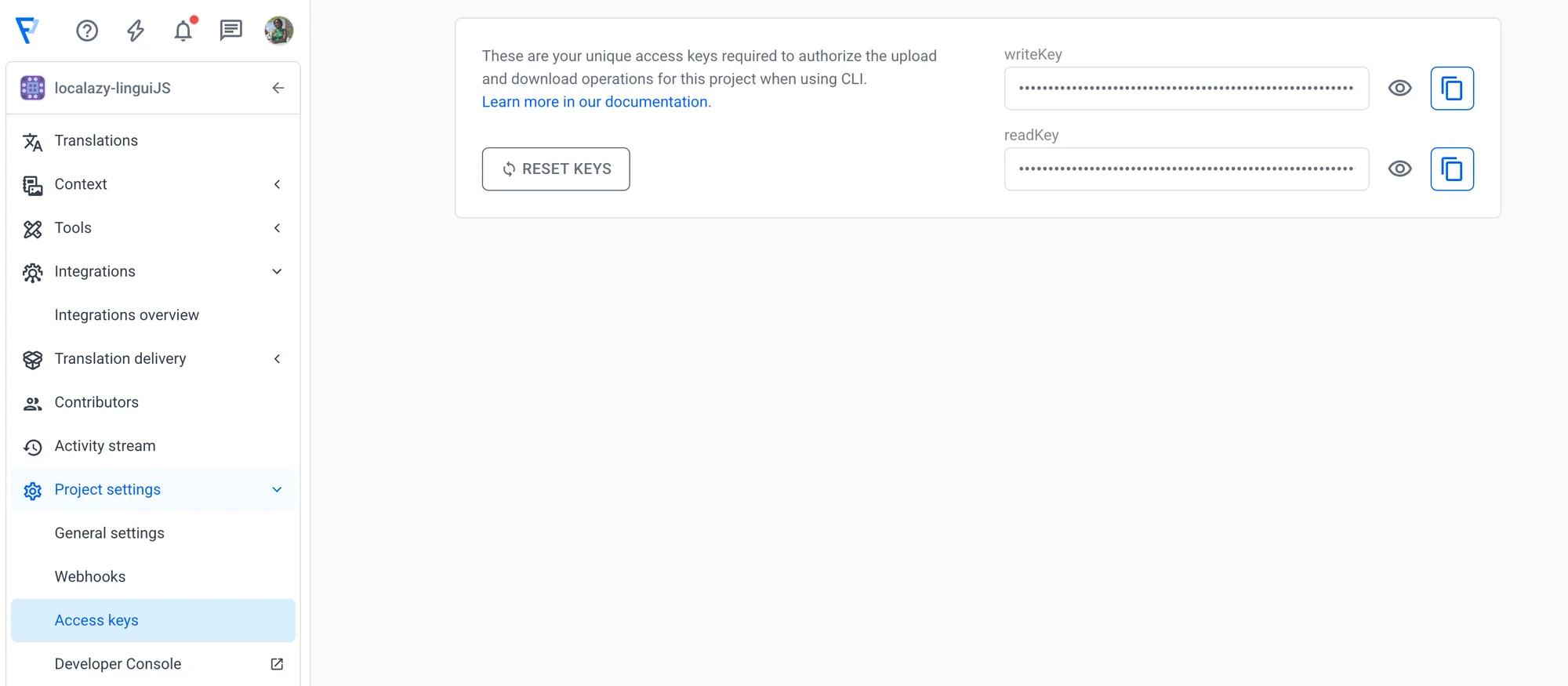Click the Localazy logo icon
1568x686 pixels.
(x=27, y=31)
